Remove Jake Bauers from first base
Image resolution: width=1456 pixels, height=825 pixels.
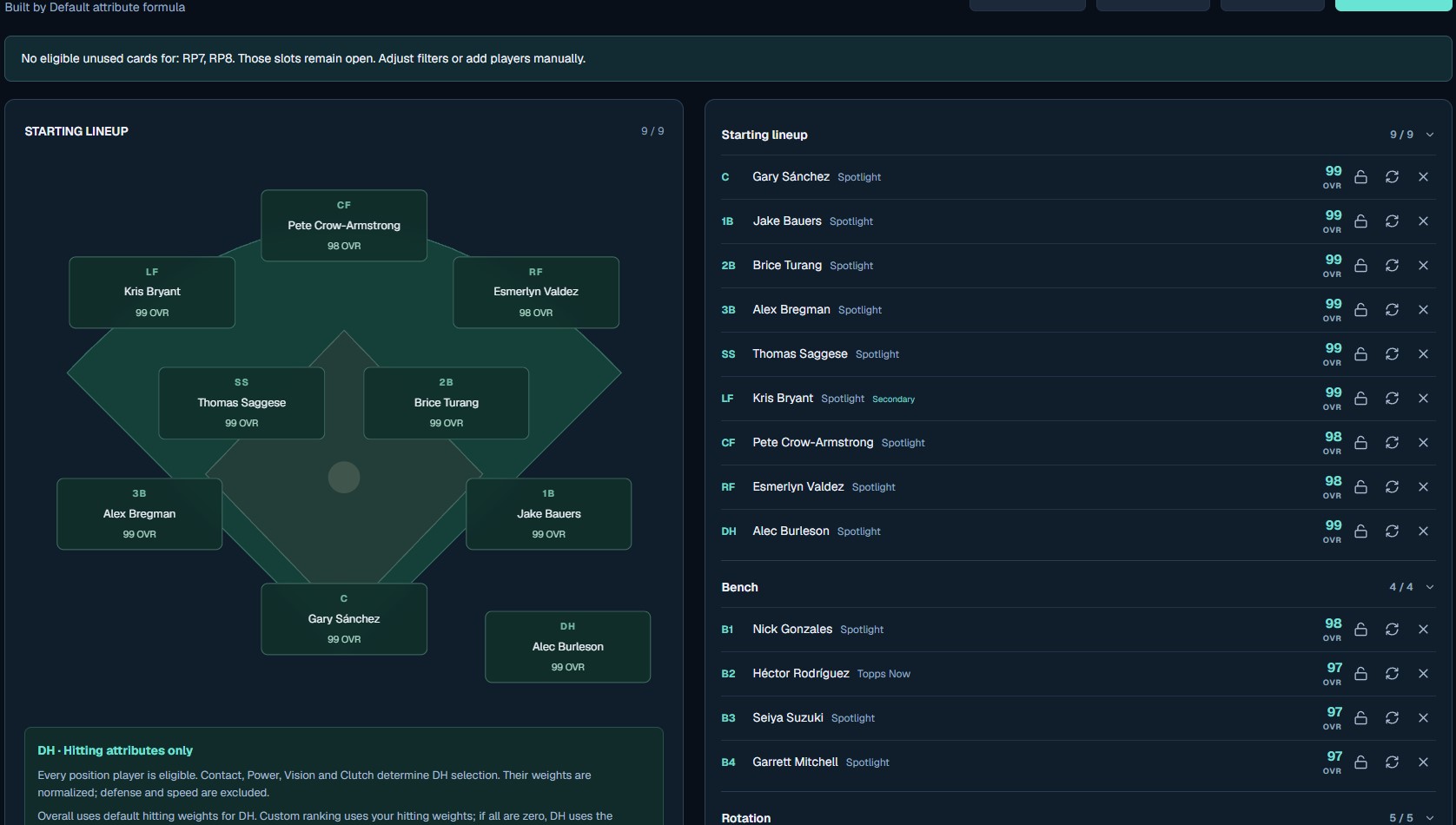(1423, 221)
